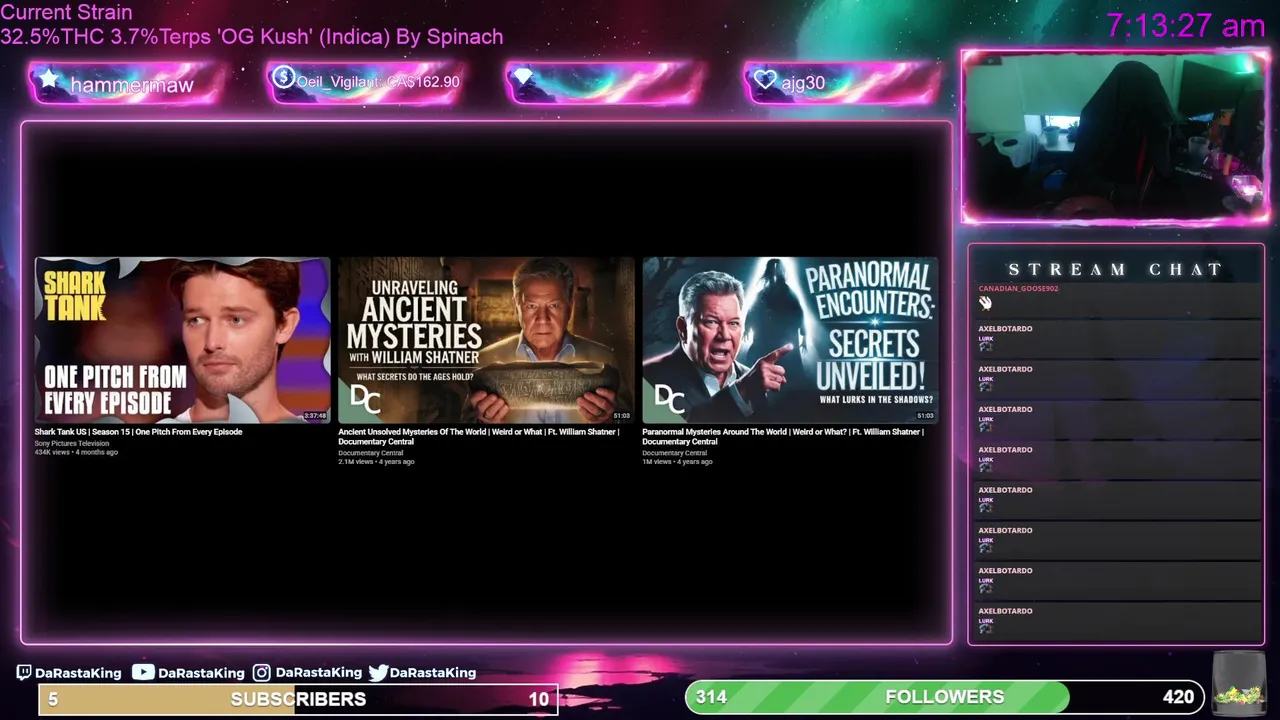Click the wave emote under CANADIAN_GOOSE902
This screenshot has height=720, width=1280.
(985, 302)
